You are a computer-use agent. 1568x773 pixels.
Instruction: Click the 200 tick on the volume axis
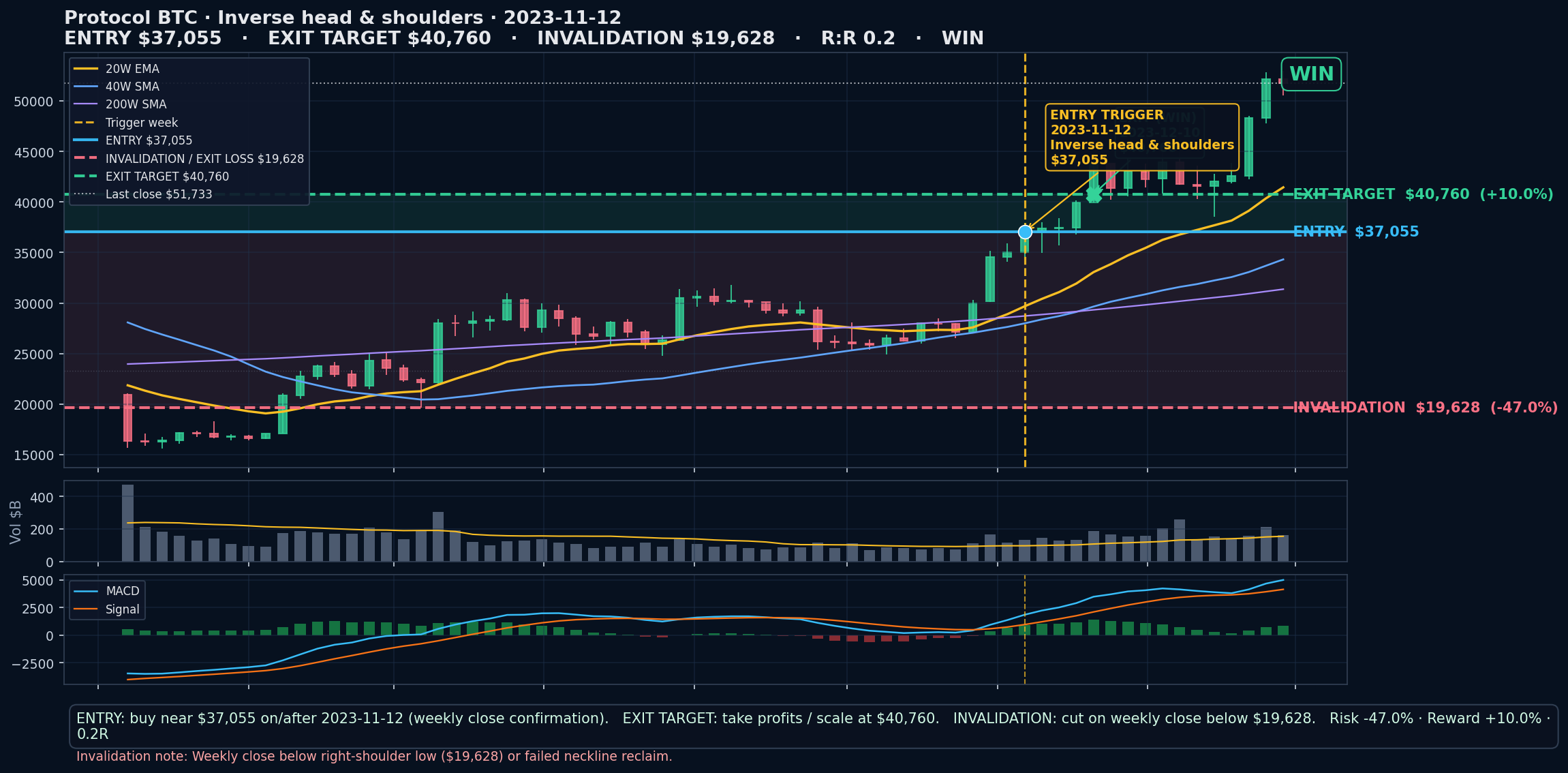tap(42, 530)
